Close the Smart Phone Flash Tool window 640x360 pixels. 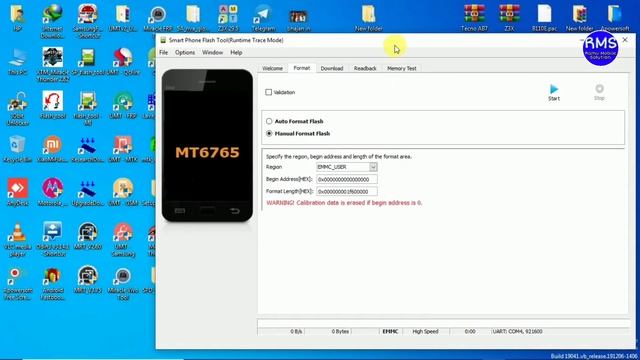pyautogui.click(x=625, y=40)
